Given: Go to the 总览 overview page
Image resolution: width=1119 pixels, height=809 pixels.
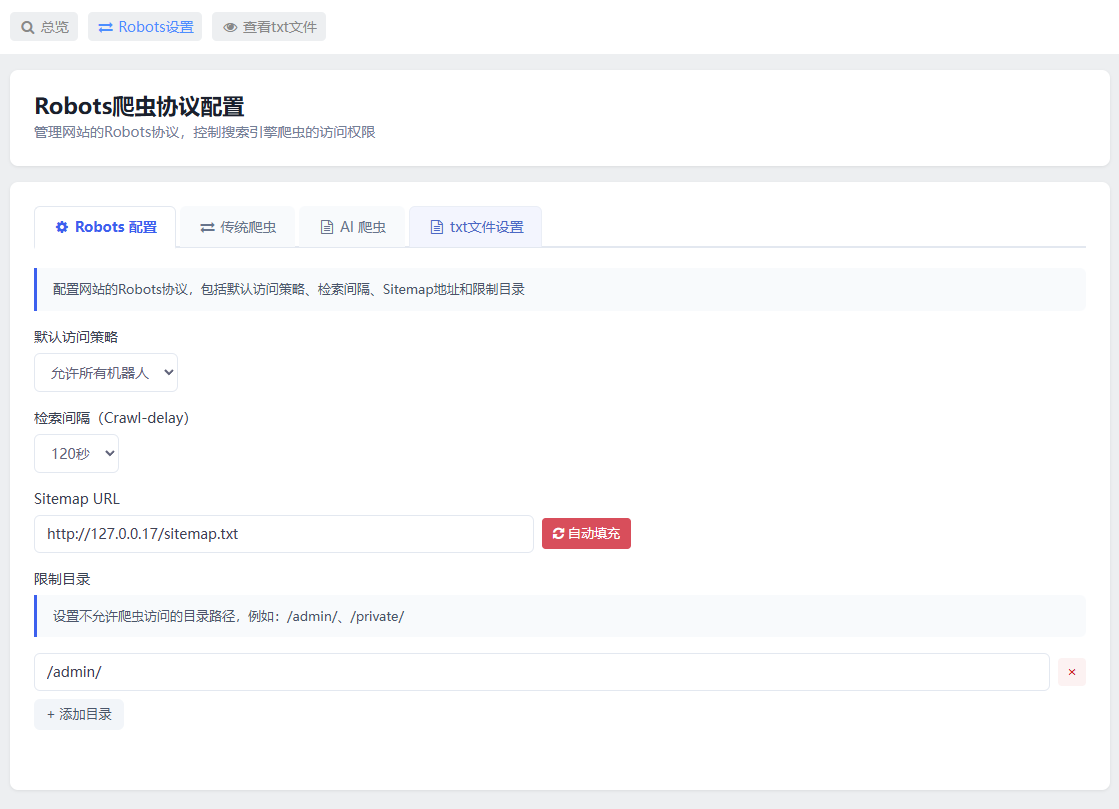Looking at the screenshot, I should pyautogui.click(x=44, y=27).
